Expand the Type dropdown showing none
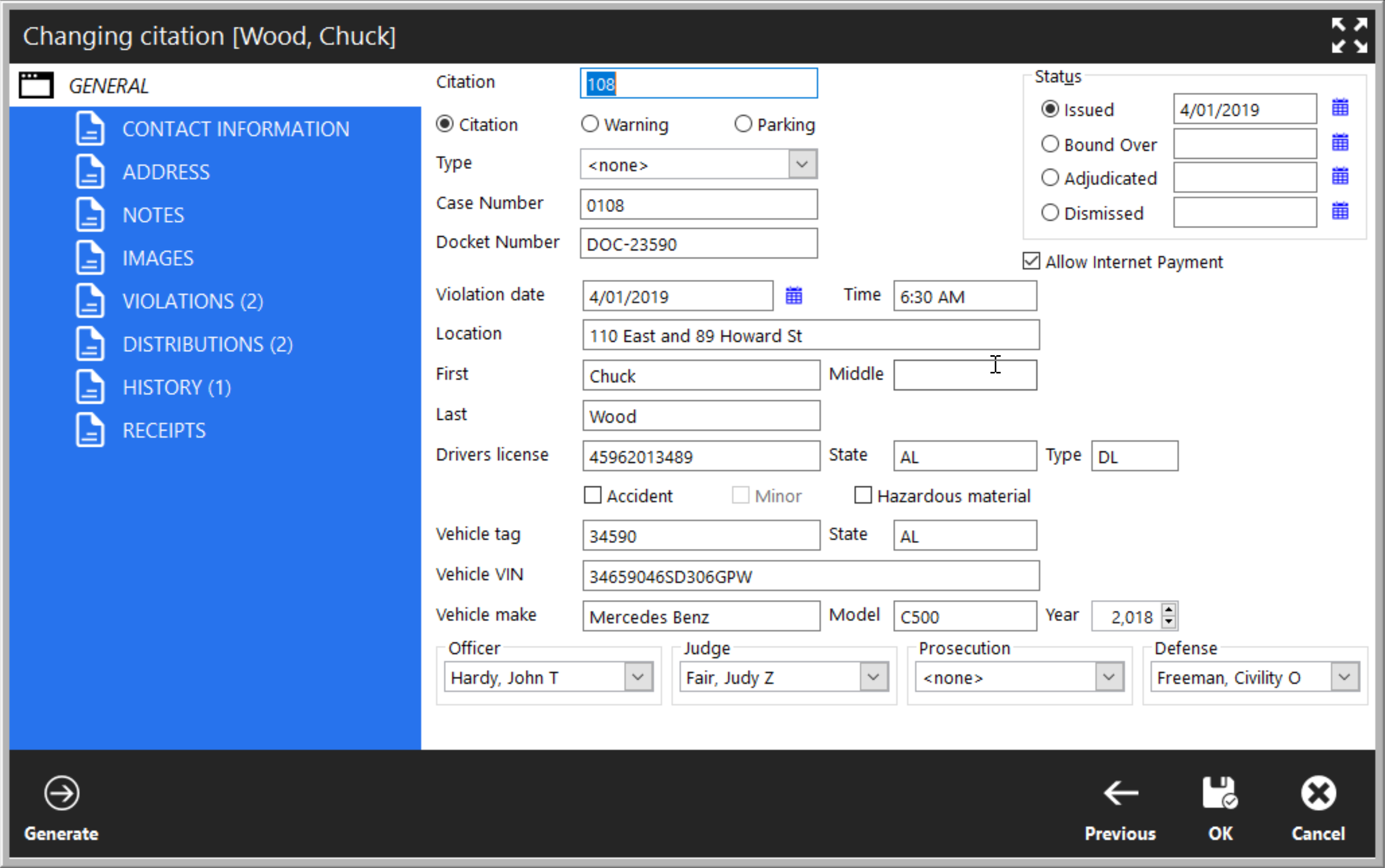The width and height of the screenshot is (1385, 868). 802,165
